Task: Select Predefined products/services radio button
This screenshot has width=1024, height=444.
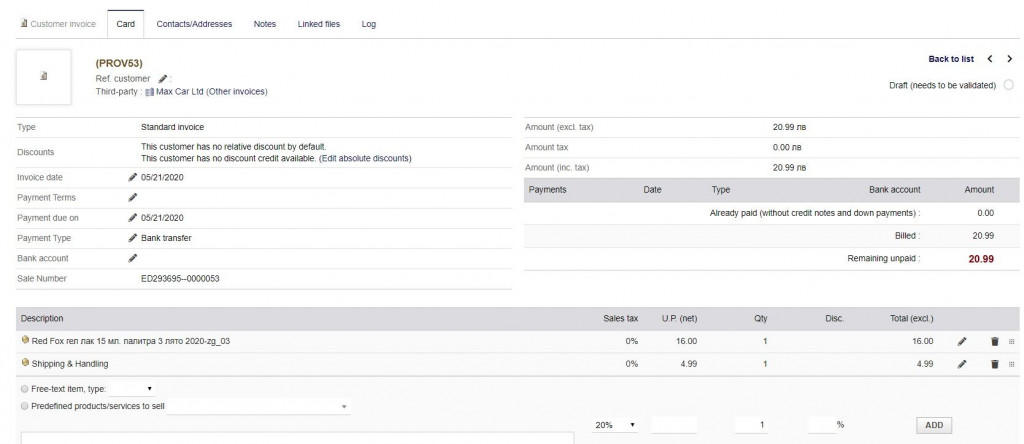Action: (x=24, y=406)
